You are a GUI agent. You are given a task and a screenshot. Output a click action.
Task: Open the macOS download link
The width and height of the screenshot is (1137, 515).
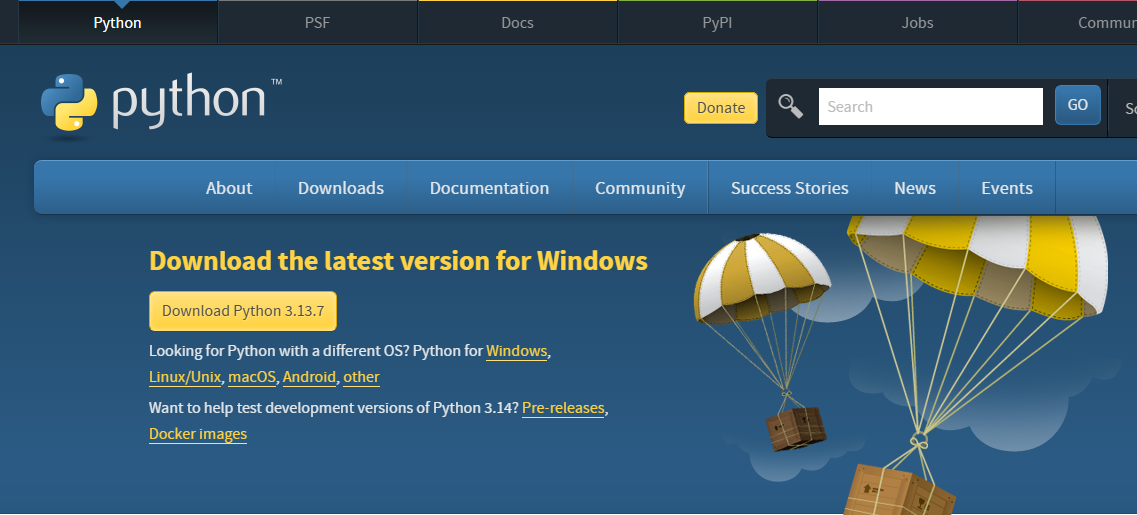(x=251, y=377)
